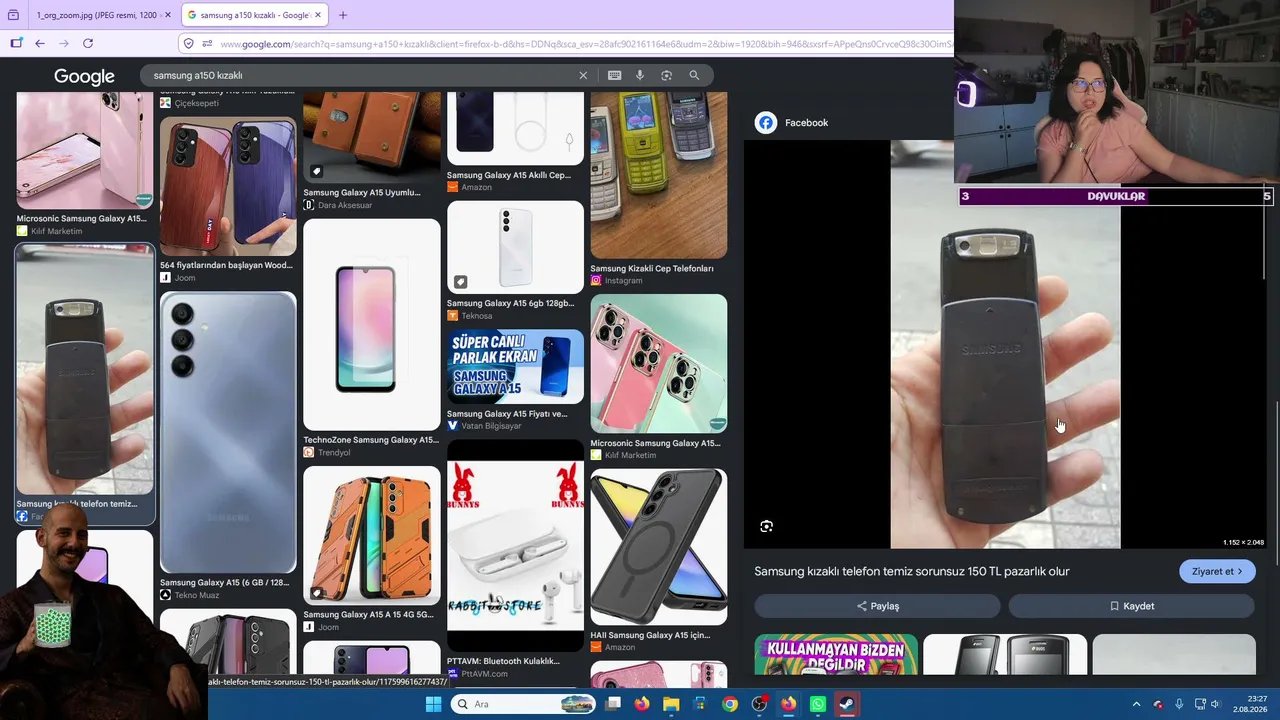Screen dimensions: 1280x720
Task: Open a new browser tab
Action: coord(343,15)
